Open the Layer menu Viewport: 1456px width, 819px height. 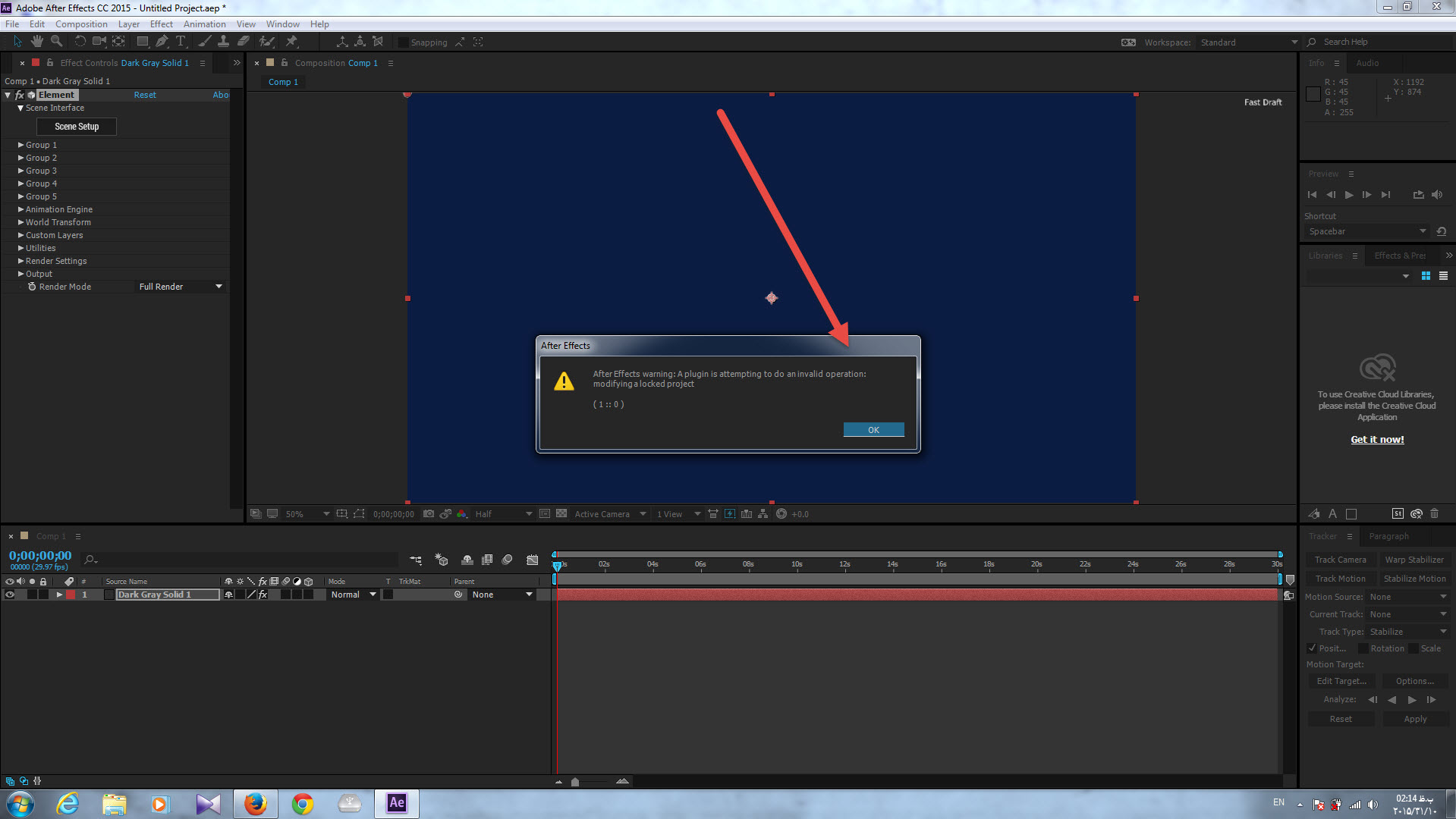128,24
